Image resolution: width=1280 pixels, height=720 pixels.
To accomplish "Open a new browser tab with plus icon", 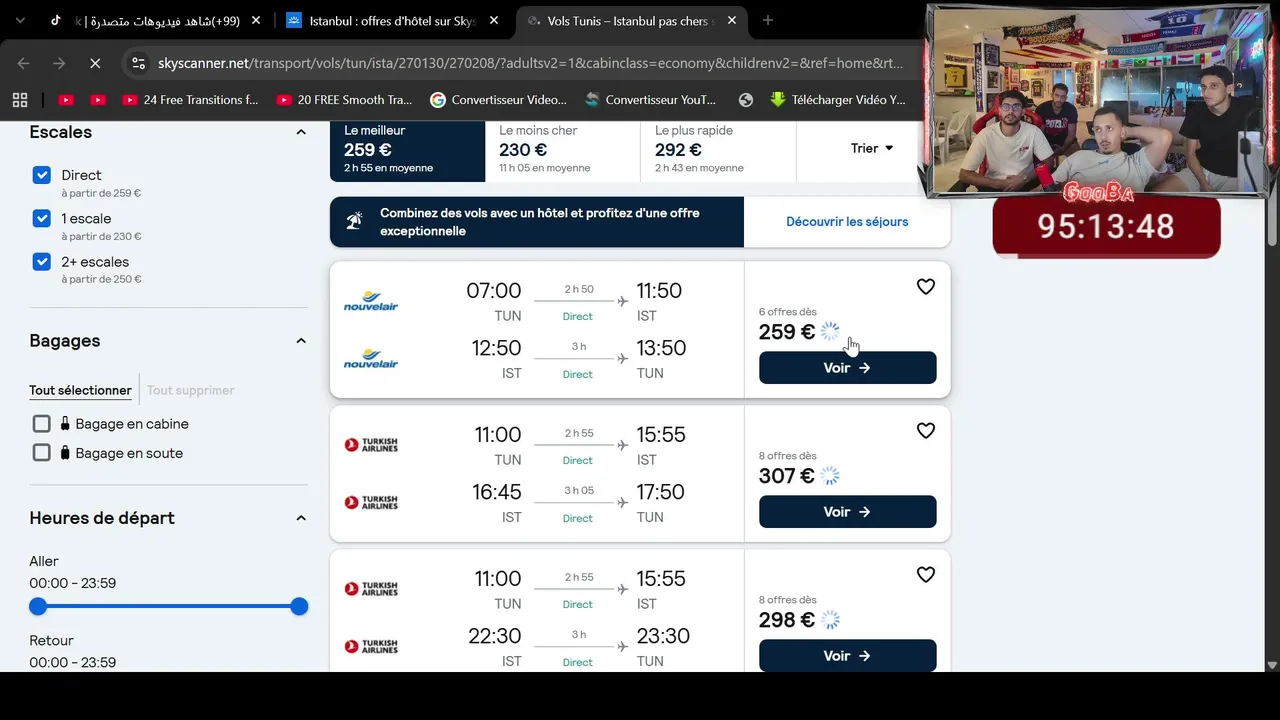I will coord(768,20).
